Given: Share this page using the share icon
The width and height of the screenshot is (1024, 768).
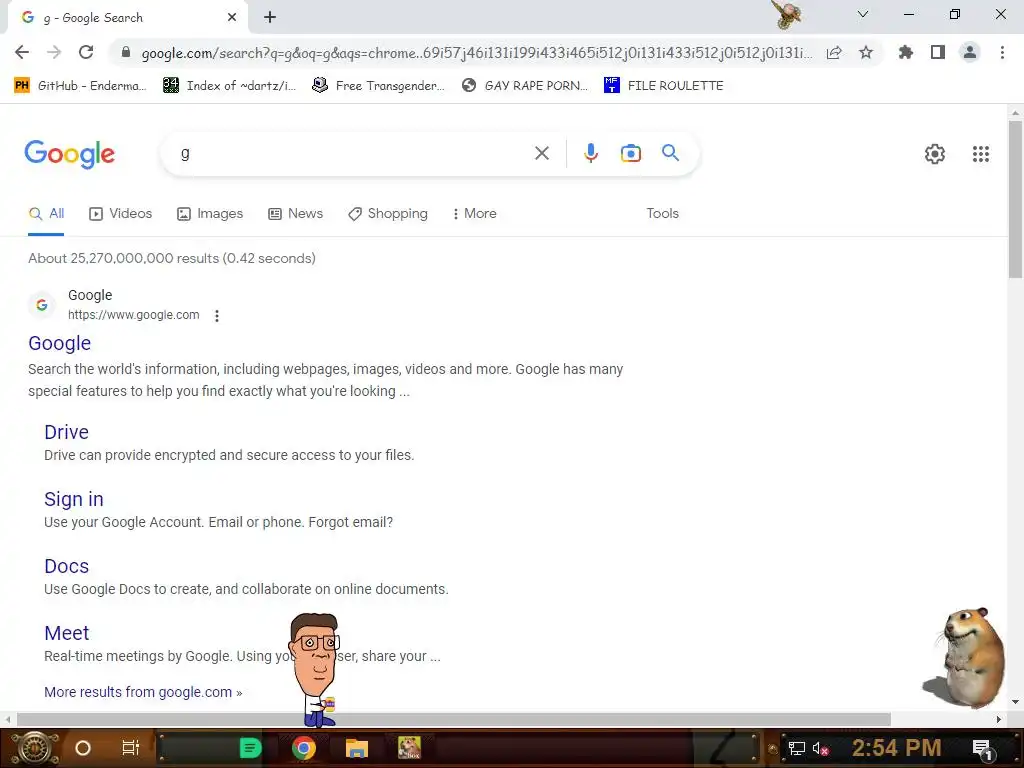Looking at the screenshot, I should pyautogui.click(x=834, y=52).
